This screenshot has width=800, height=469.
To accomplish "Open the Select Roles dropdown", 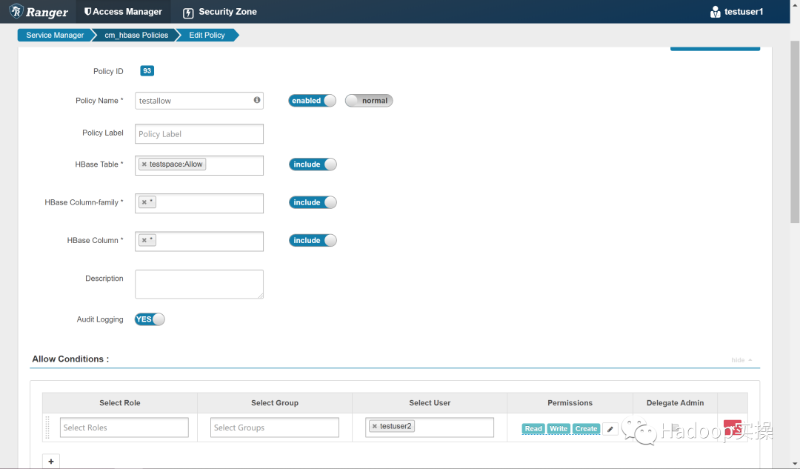I will point(124,428).
